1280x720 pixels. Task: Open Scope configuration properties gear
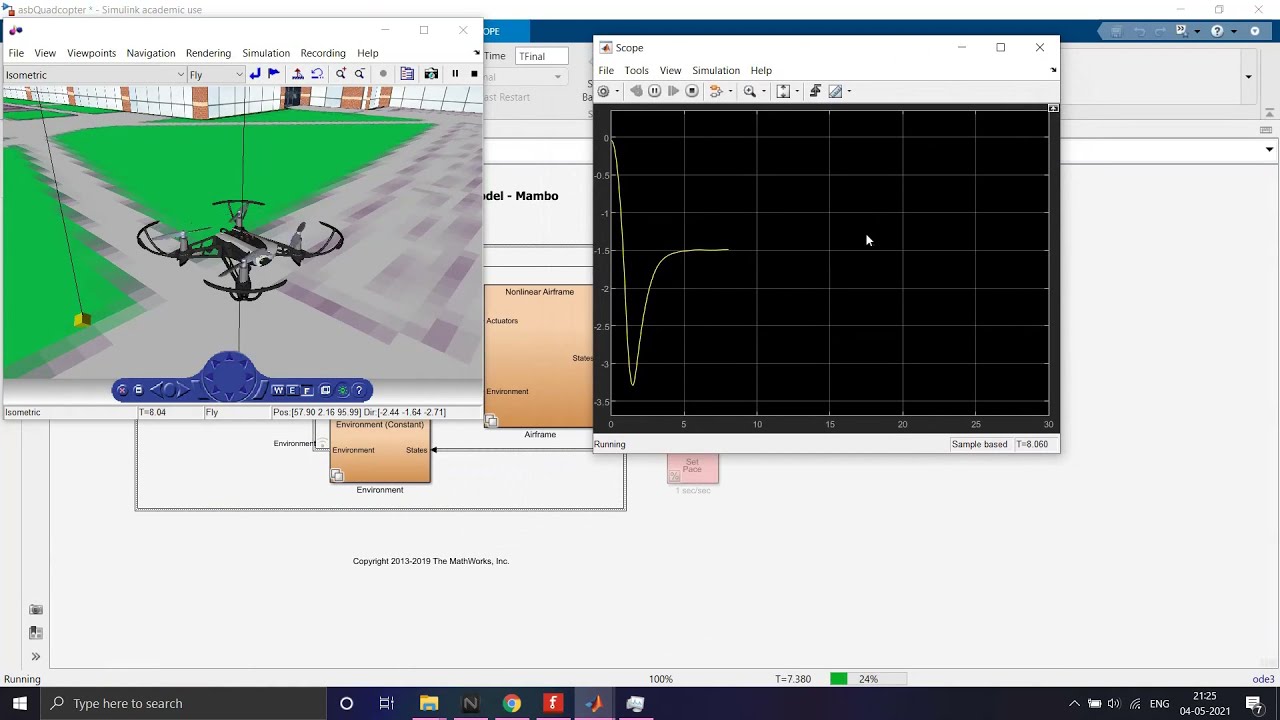click(603, 91)
